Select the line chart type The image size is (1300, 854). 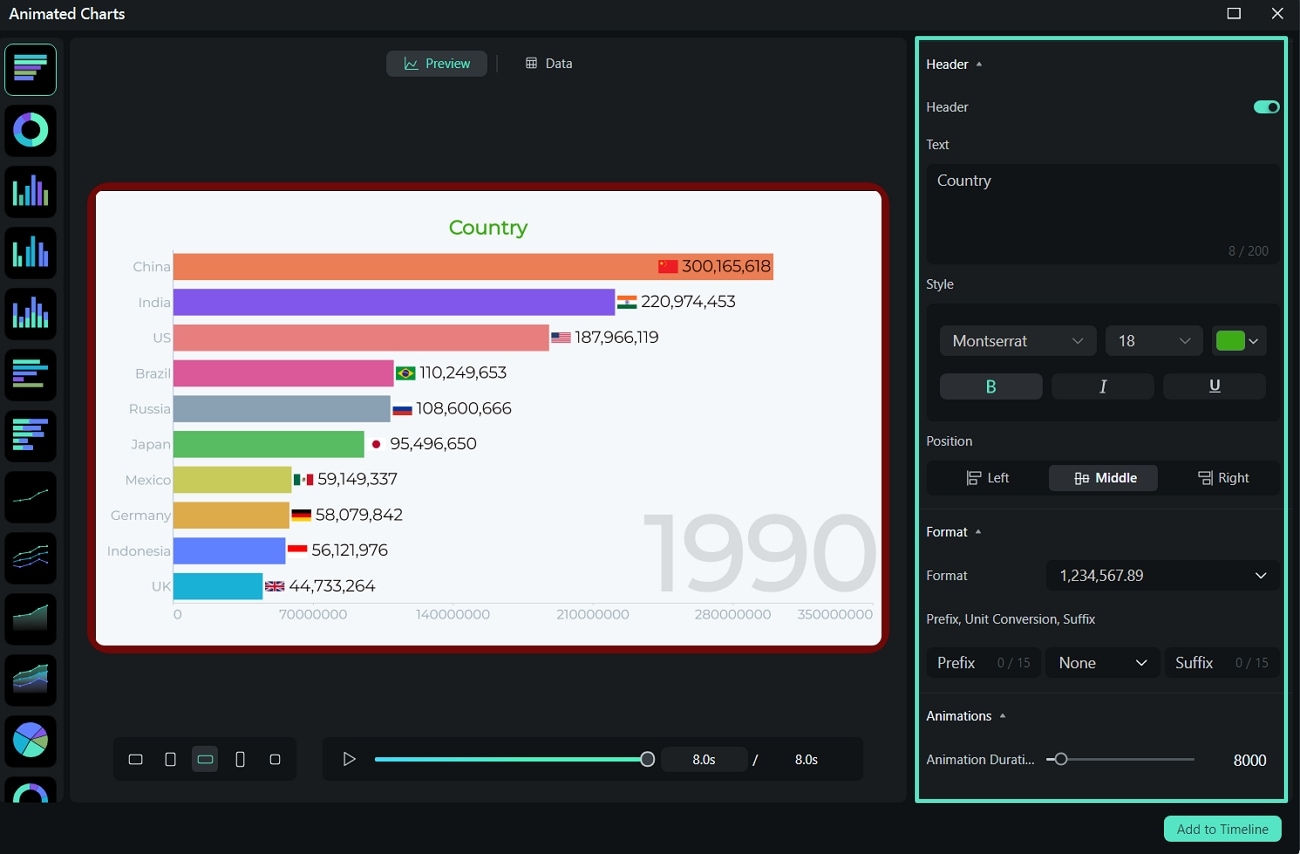30,497
